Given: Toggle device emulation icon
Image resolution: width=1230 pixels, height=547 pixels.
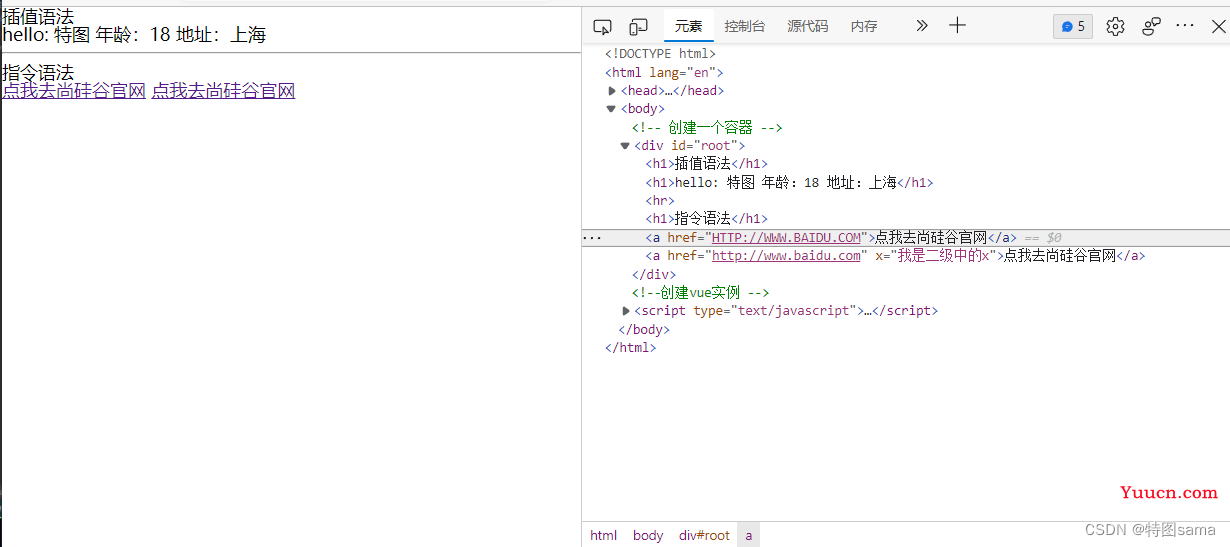Looking at the screenshot, I should pos(638,26).
